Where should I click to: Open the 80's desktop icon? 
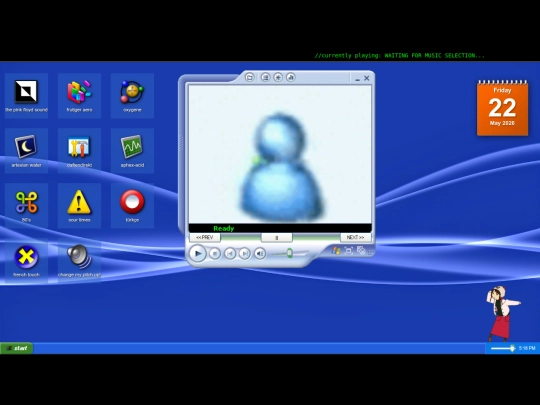[26, 205]
